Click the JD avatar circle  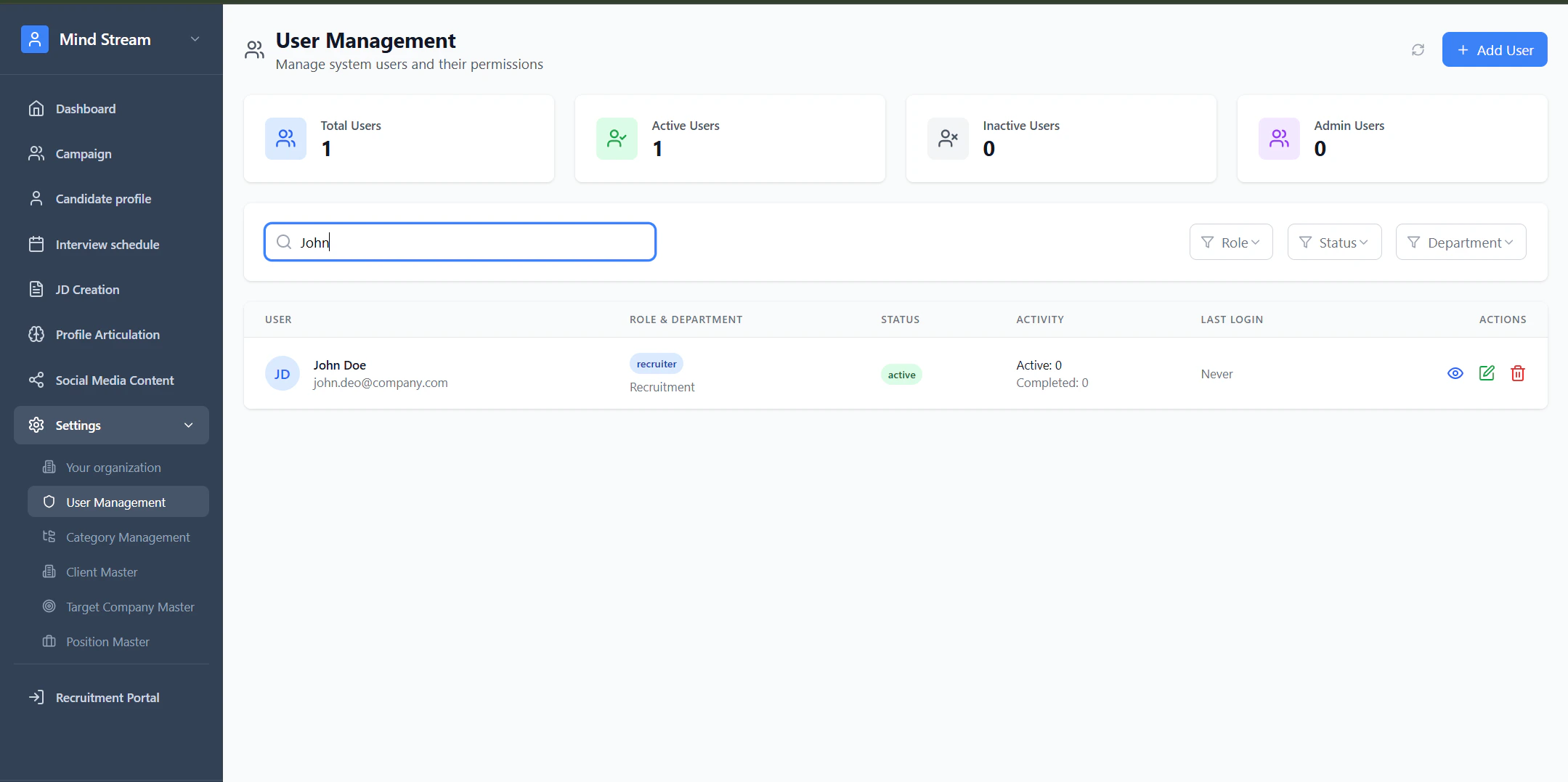[283, 374]
